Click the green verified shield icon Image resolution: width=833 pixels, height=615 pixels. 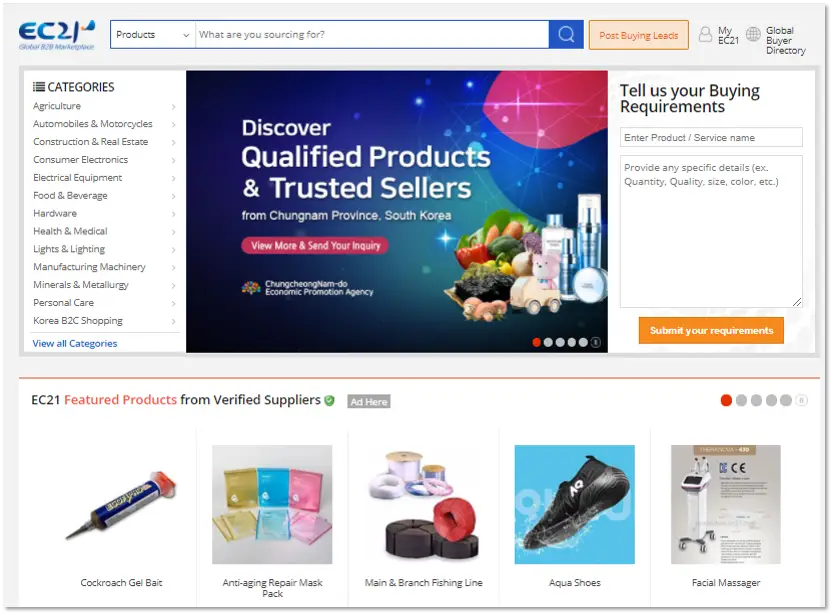click(329, 400)
